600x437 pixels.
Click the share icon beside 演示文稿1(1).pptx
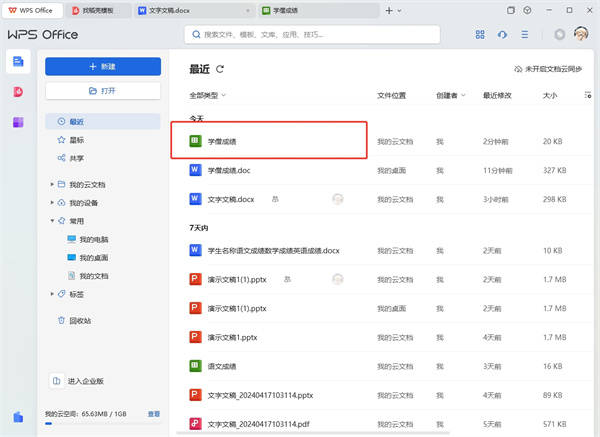tap(287, 279)
